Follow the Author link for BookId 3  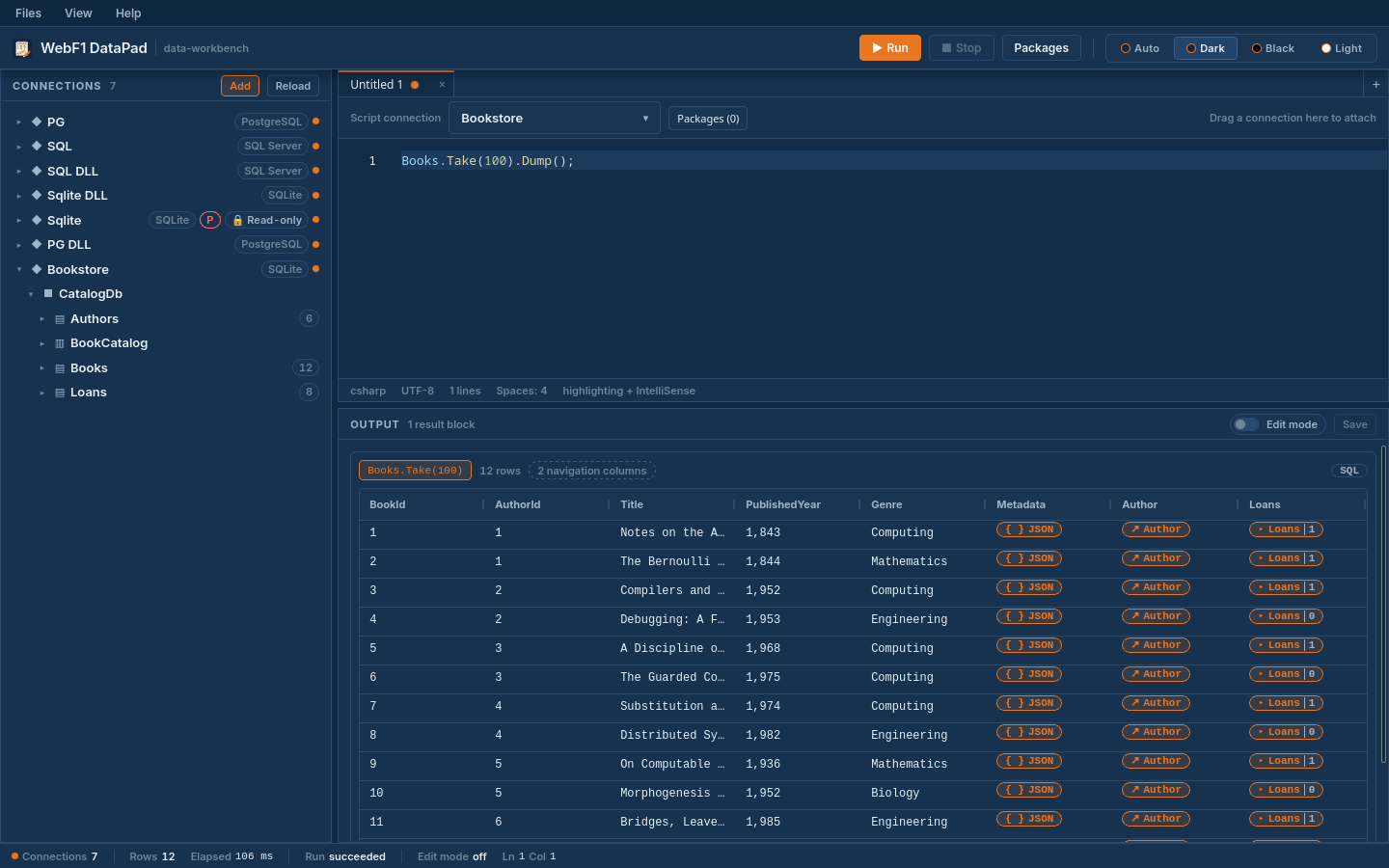click(x=1156, y=587)
